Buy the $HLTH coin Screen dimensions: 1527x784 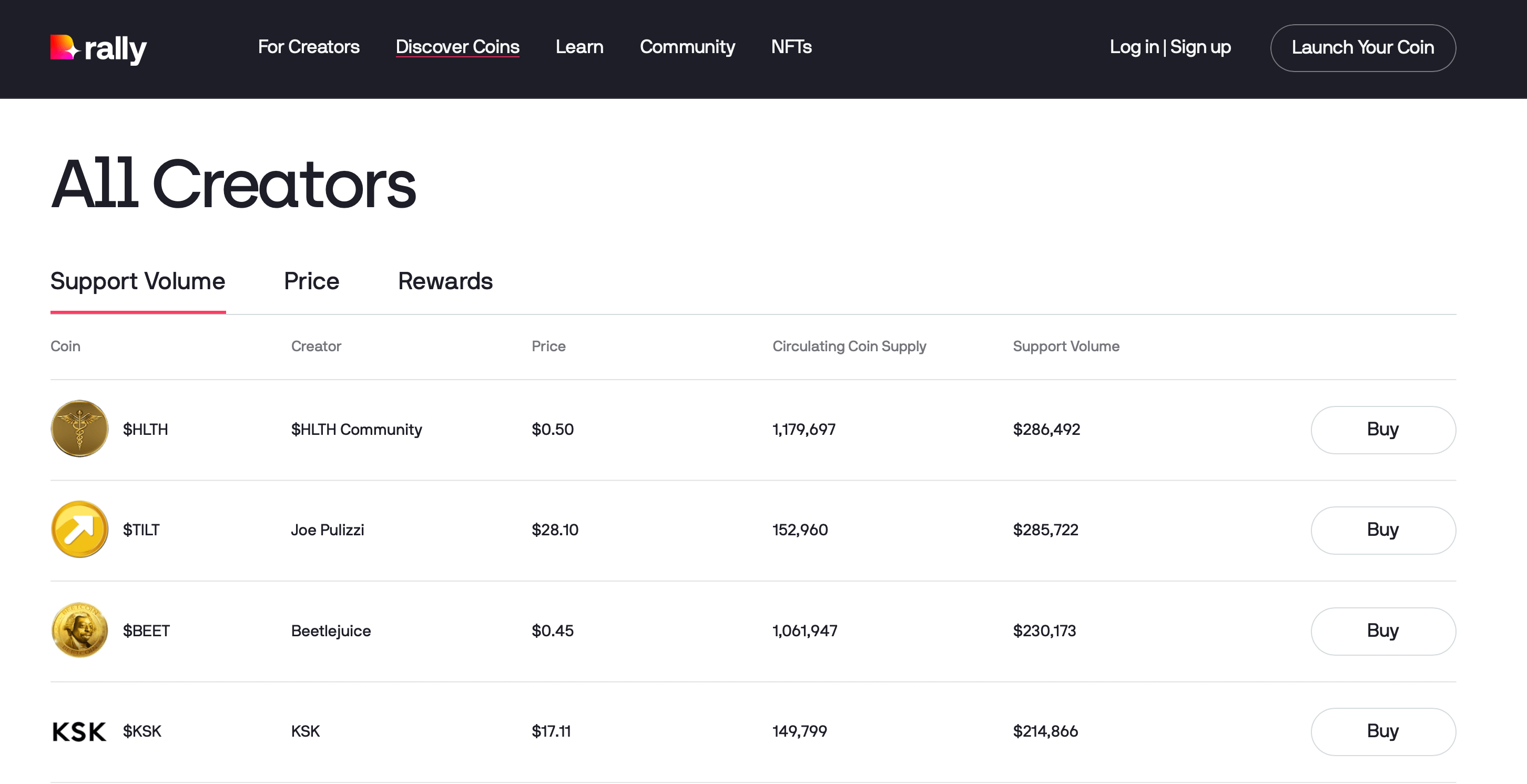click(x=1383, y=430)
